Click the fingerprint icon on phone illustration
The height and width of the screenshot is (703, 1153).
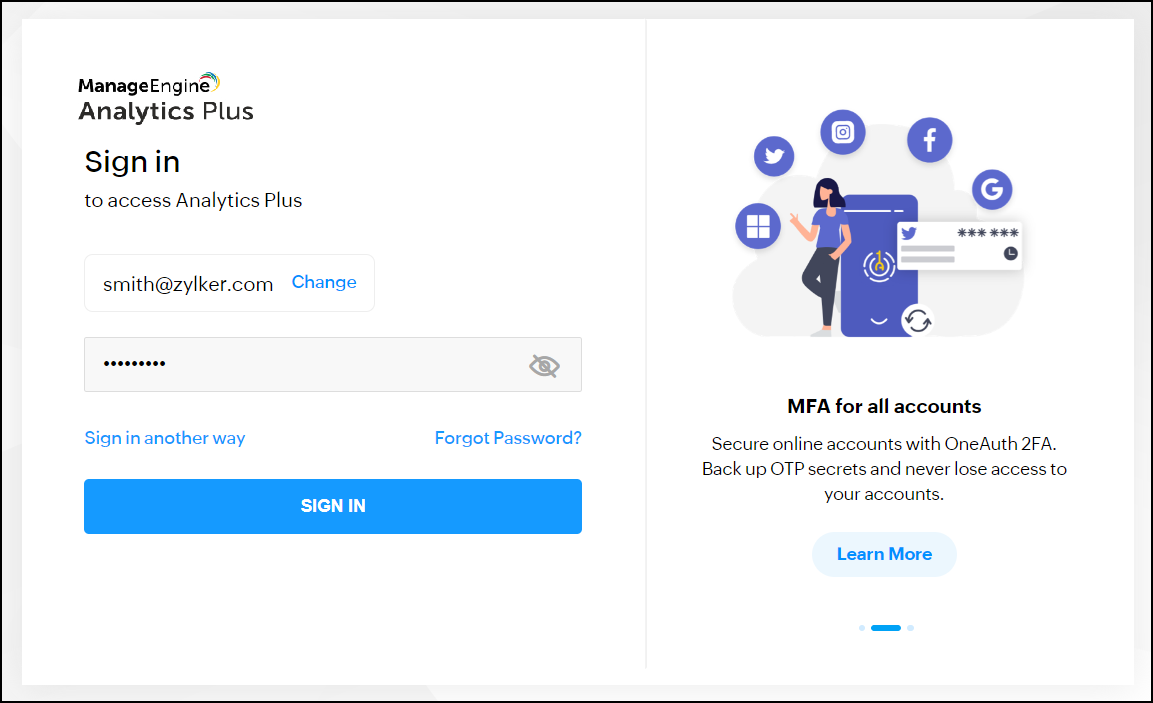pos(878,264)
